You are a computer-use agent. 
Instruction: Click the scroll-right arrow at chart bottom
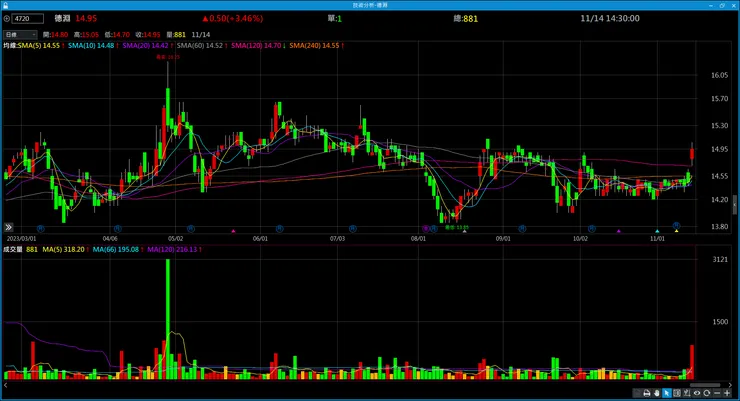click(x=731, y=385)
